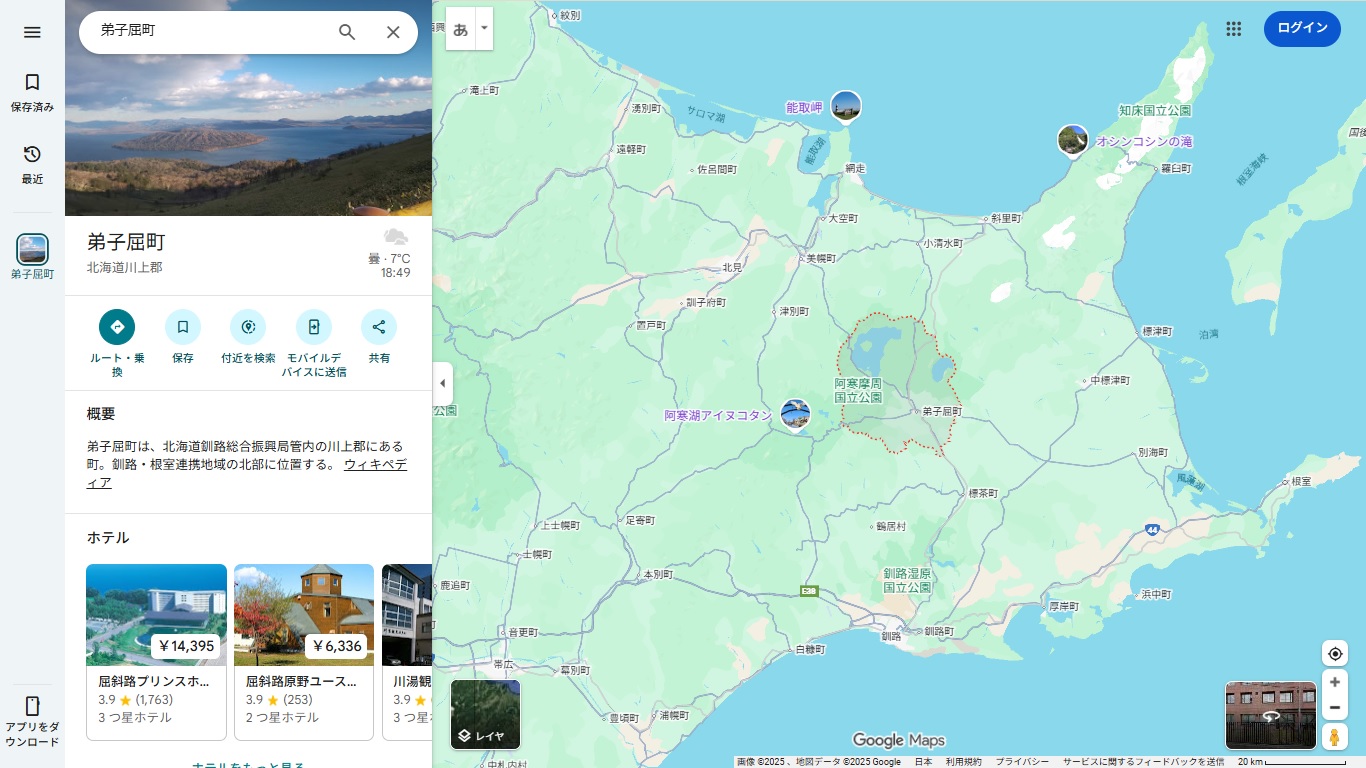Select the Street View pegman
The image size is (1366, 768).
1334,737
